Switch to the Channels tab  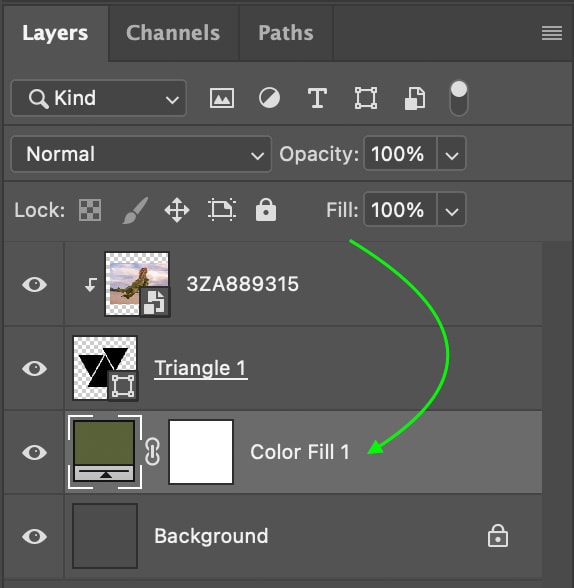173,33
